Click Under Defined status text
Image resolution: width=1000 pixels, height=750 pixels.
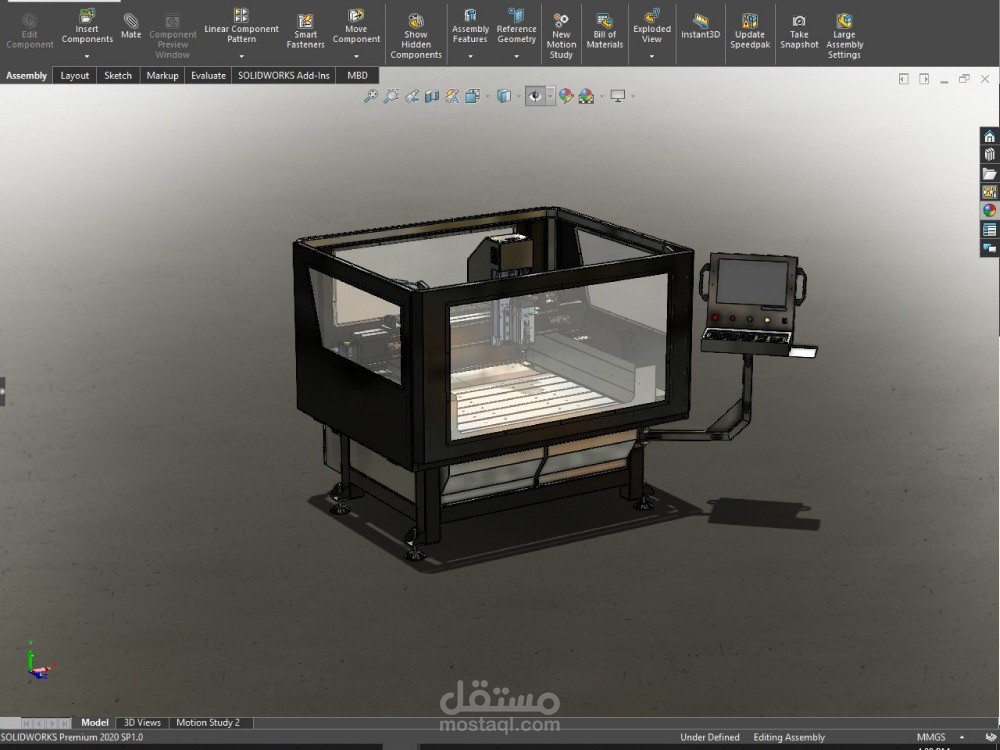(710, 737)
